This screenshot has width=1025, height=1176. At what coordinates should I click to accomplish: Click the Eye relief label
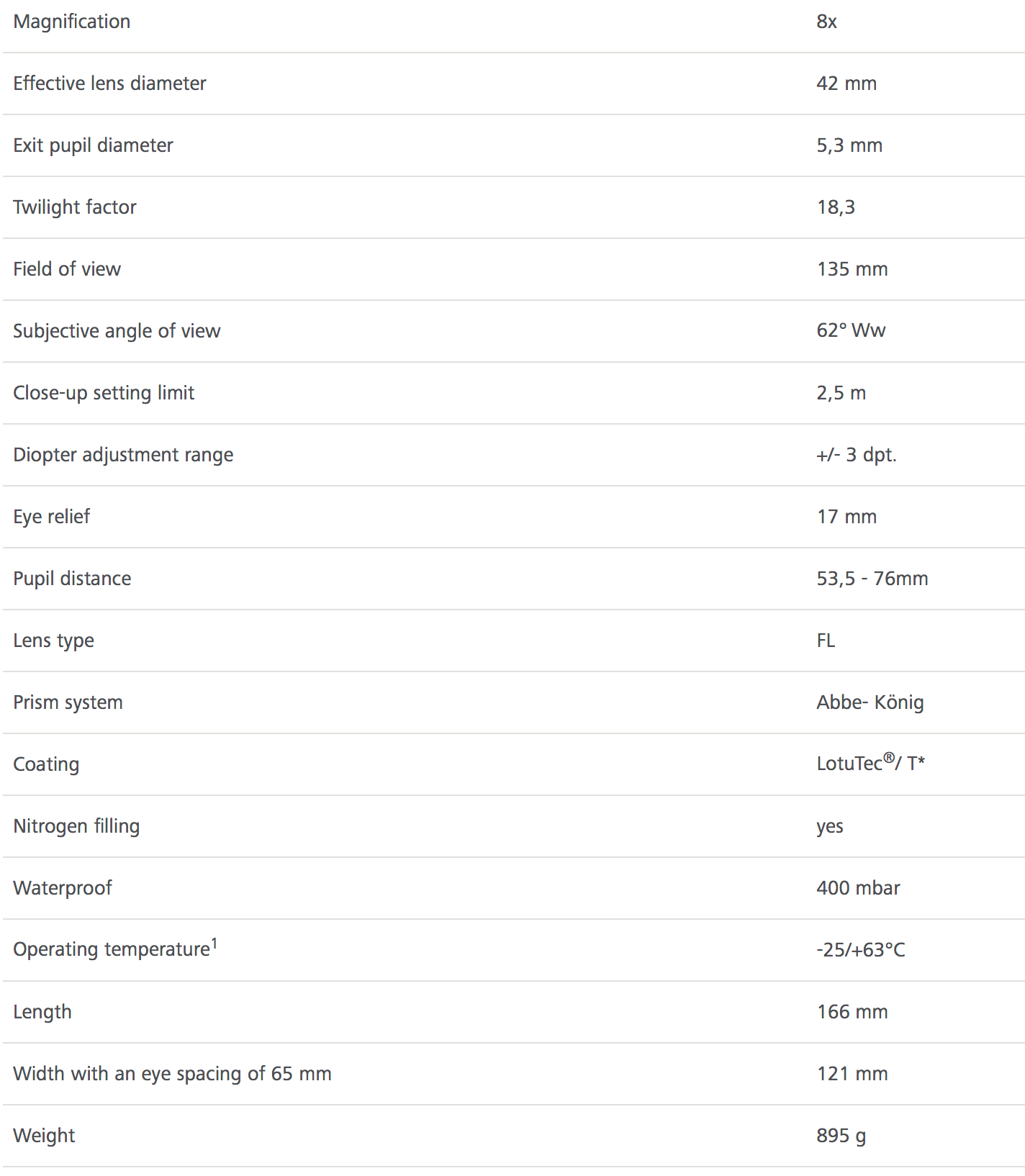52,517
